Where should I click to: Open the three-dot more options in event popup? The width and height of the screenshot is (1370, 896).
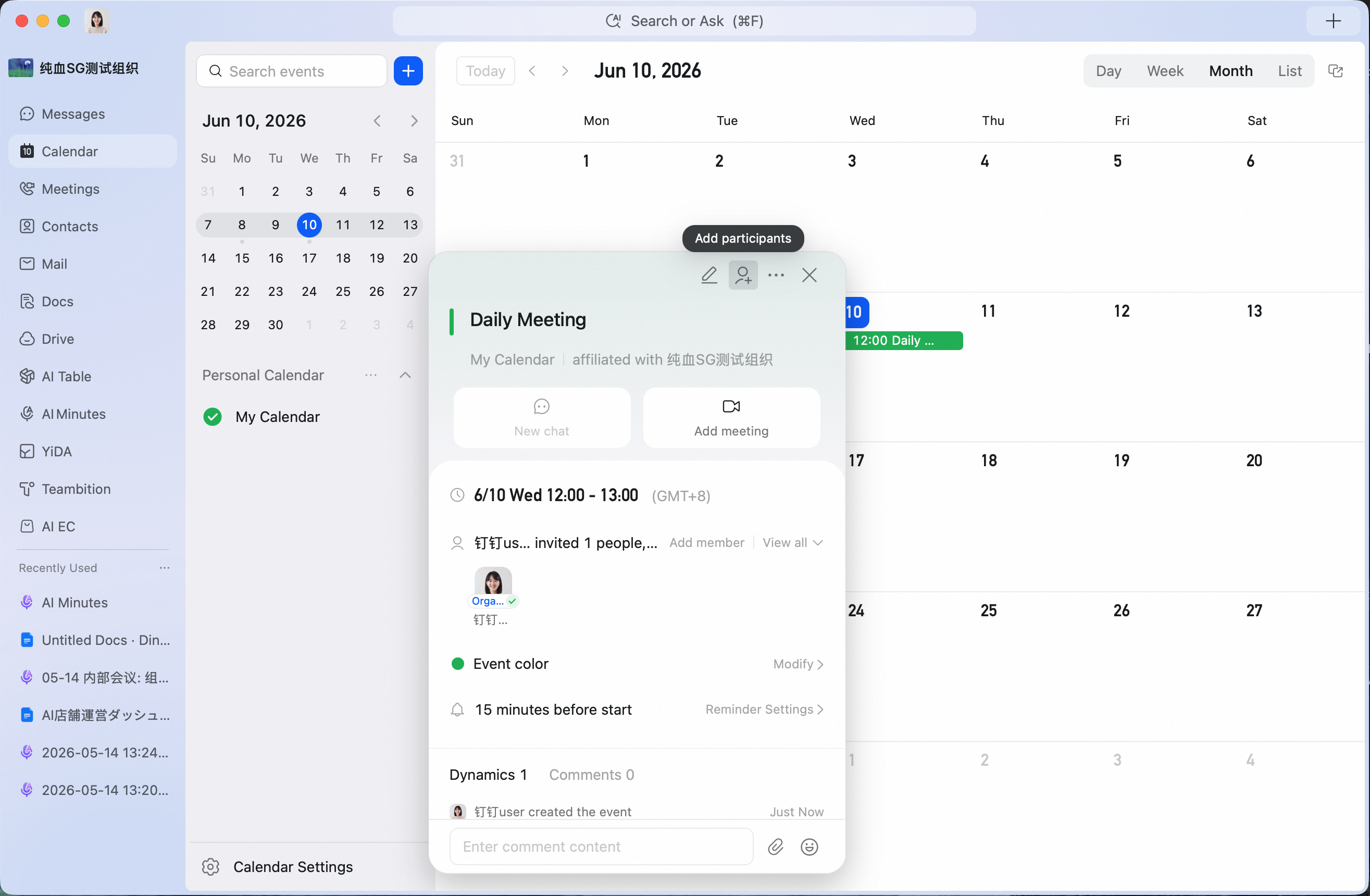[776, 275]
